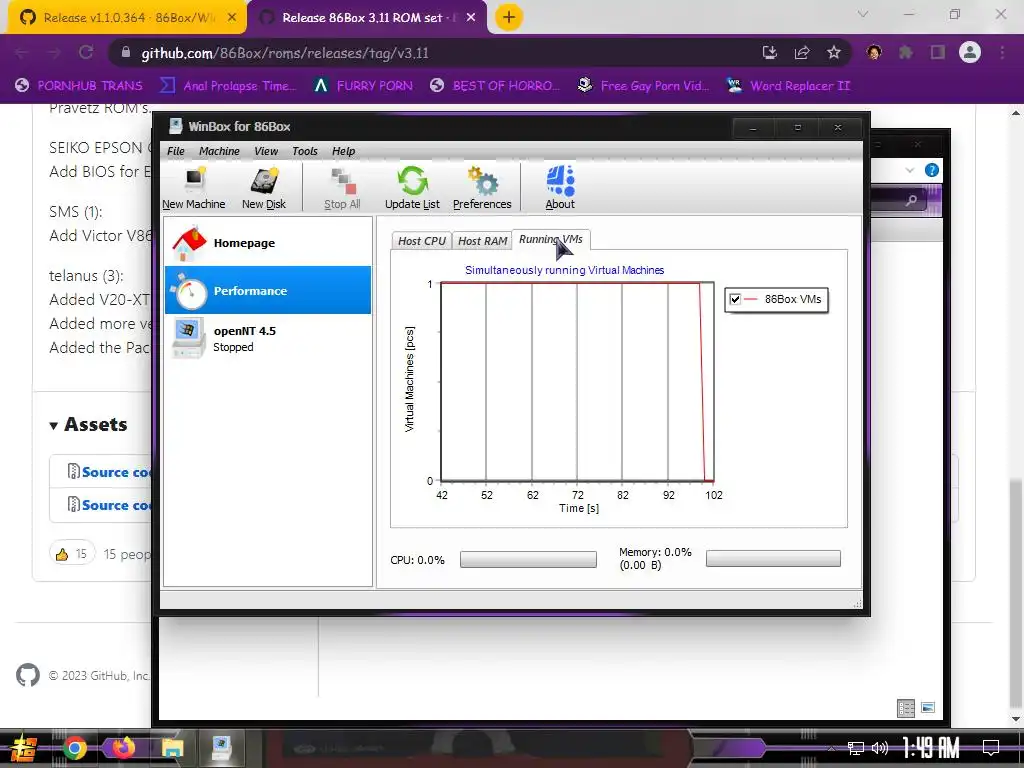1024x768 pixels.
Task: Open the Word Replacer II bookmark
Action: tap(788, 86)
